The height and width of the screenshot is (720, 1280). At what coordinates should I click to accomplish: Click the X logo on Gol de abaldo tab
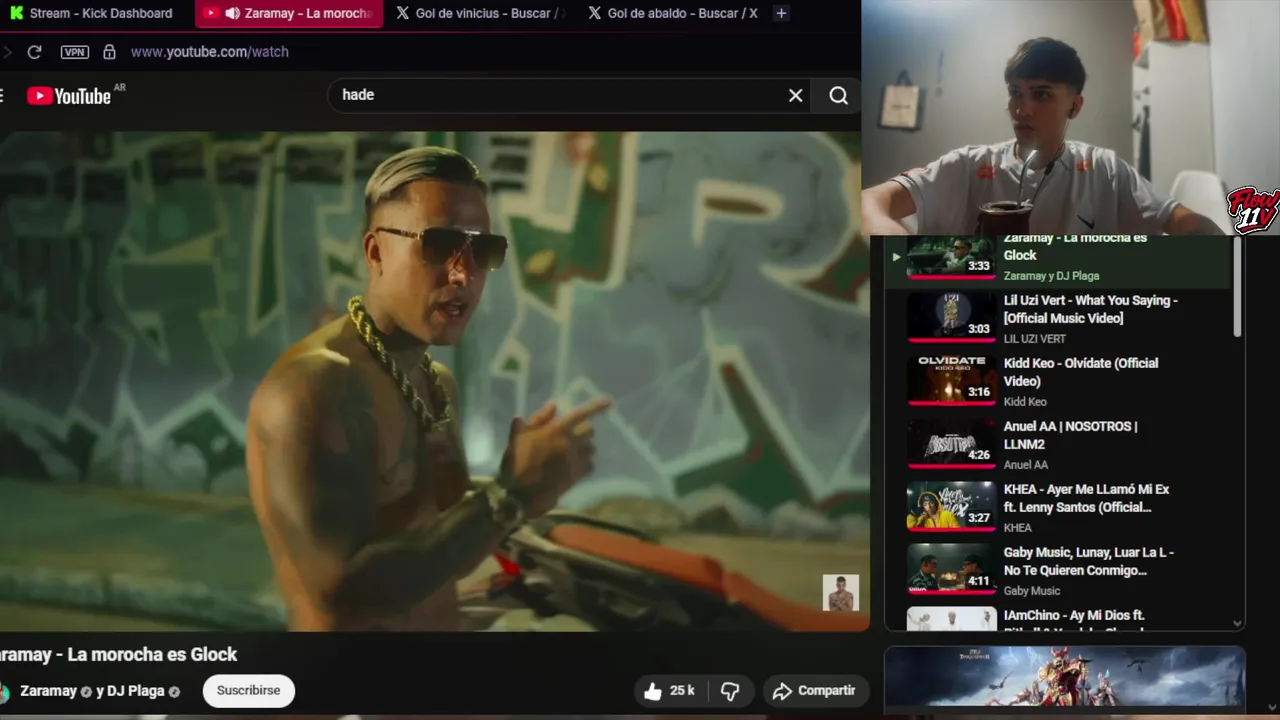[x=594, y=13]
